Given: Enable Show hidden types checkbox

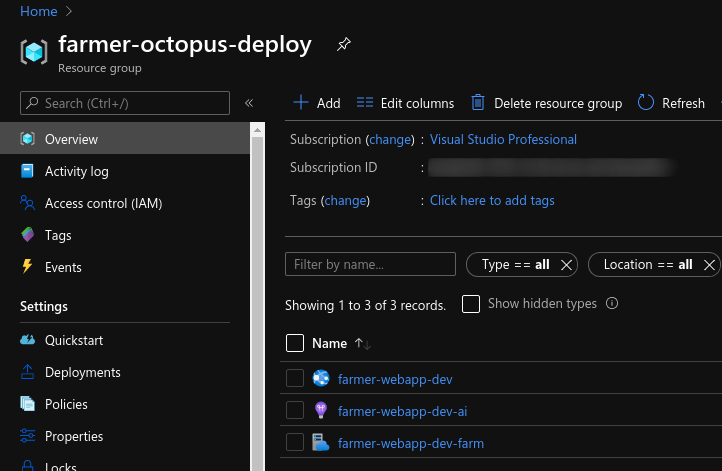Looking at the screenshot, I should 471,304.
